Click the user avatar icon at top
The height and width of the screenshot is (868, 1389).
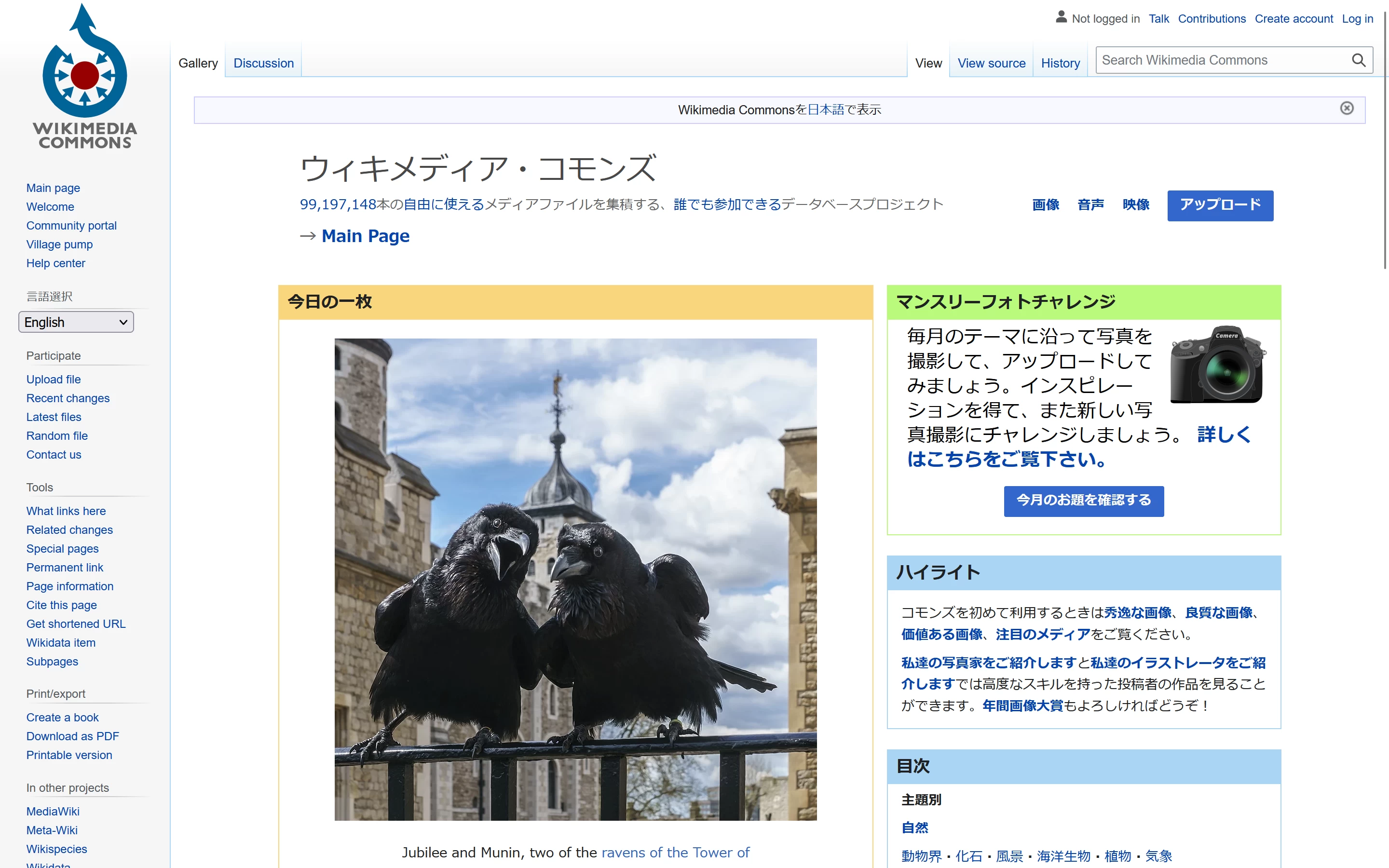[x=1061, y=17]
